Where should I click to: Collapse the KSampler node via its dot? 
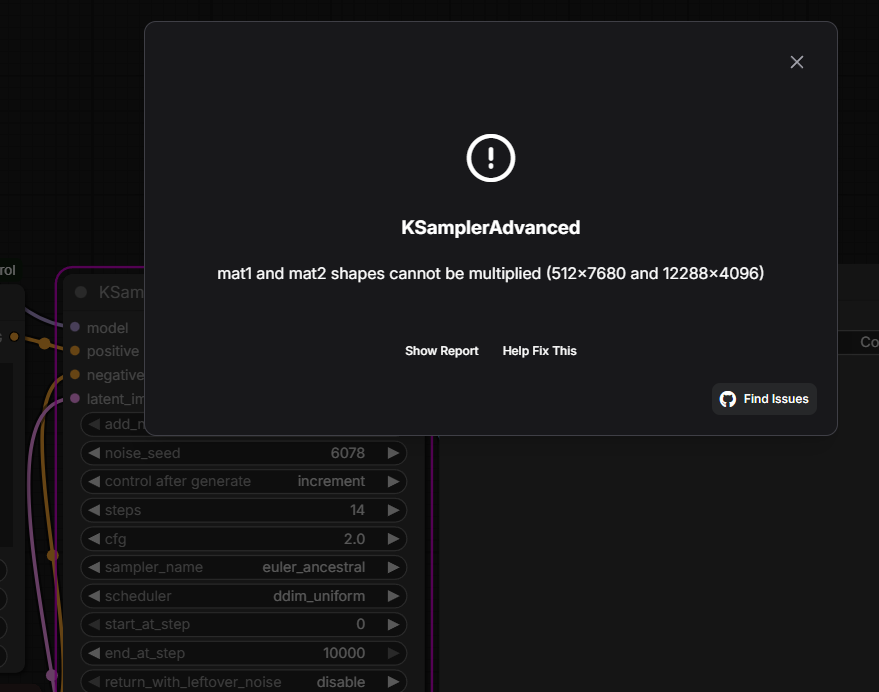pyautogui.click(x=81, y=292)
